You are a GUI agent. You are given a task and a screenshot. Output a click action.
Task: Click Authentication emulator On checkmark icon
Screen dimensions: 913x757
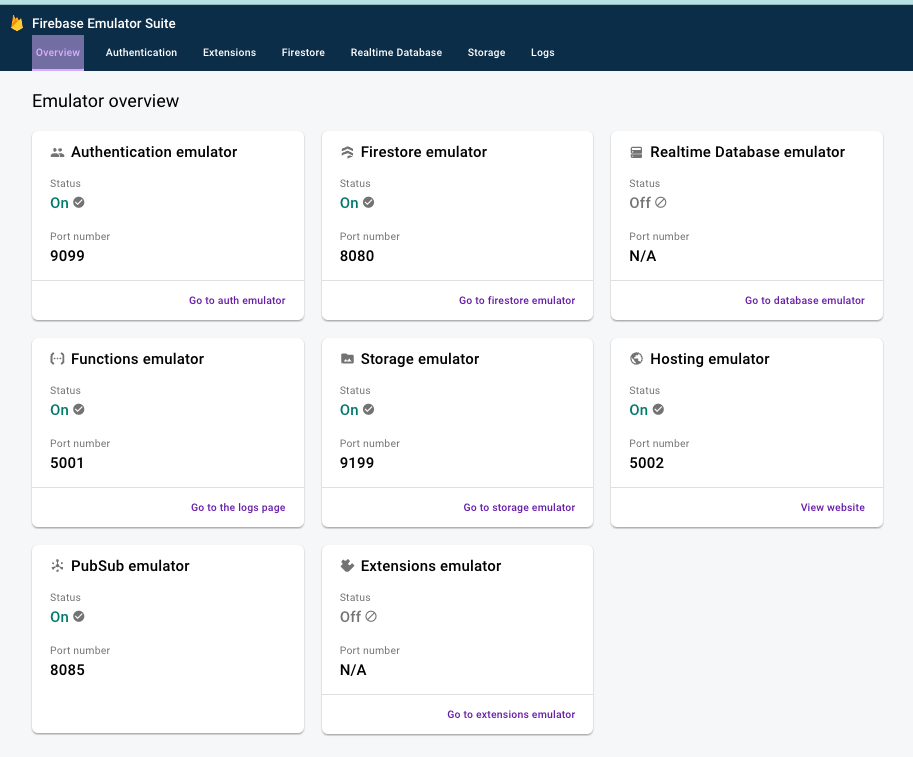tap(79, 202)
